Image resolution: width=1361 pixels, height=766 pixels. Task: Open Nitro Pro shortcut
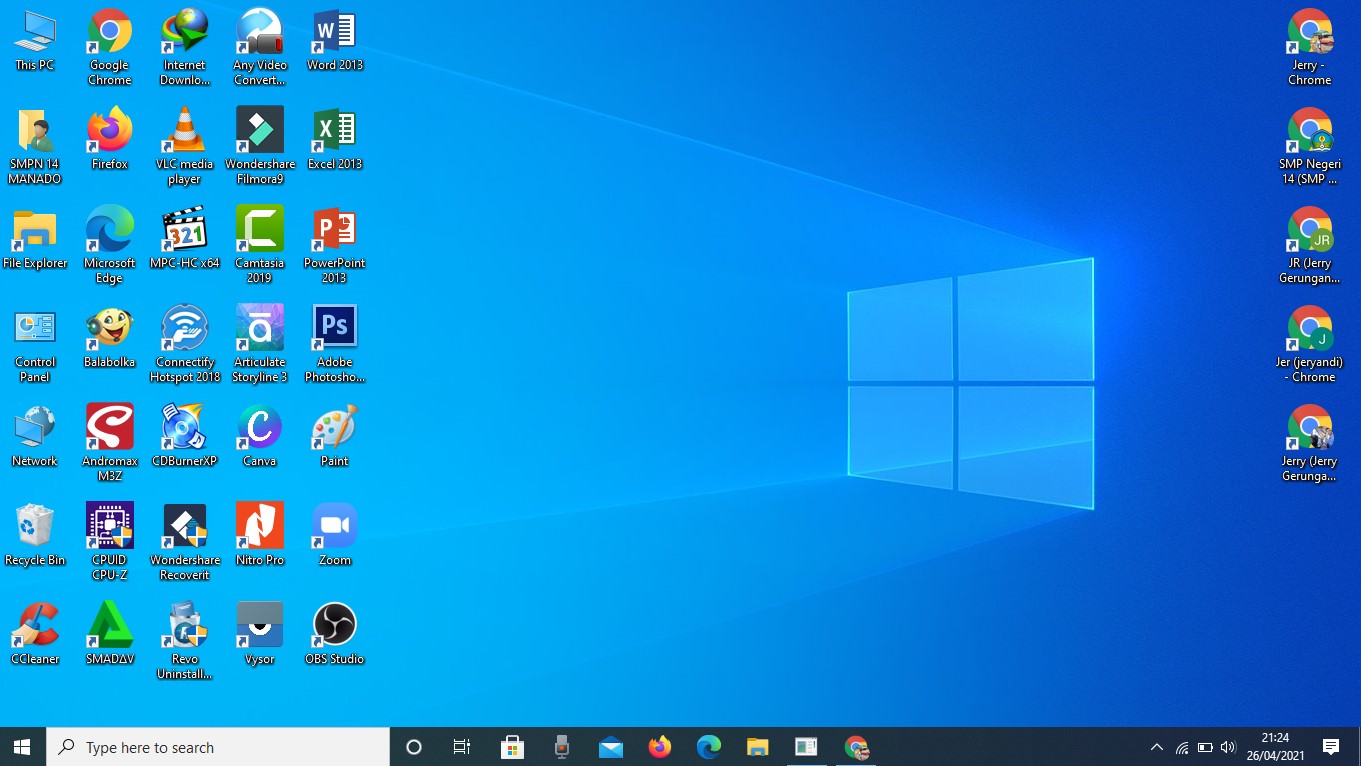(x=260, y=535)
